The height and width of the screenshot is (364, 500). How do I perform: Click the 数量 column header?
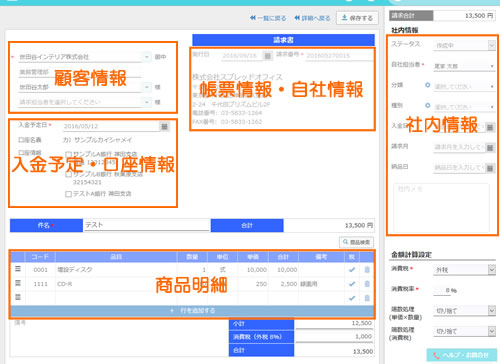(x=192, y=257)
